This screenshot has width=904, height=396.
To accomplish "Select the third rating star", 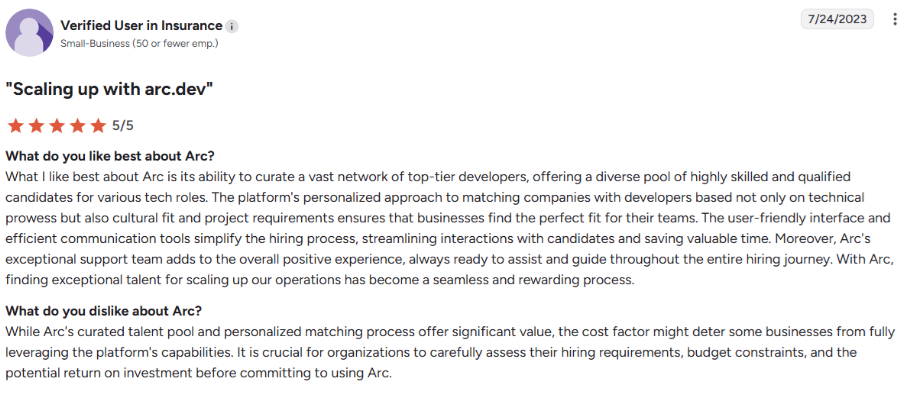I will coord(56,125).
